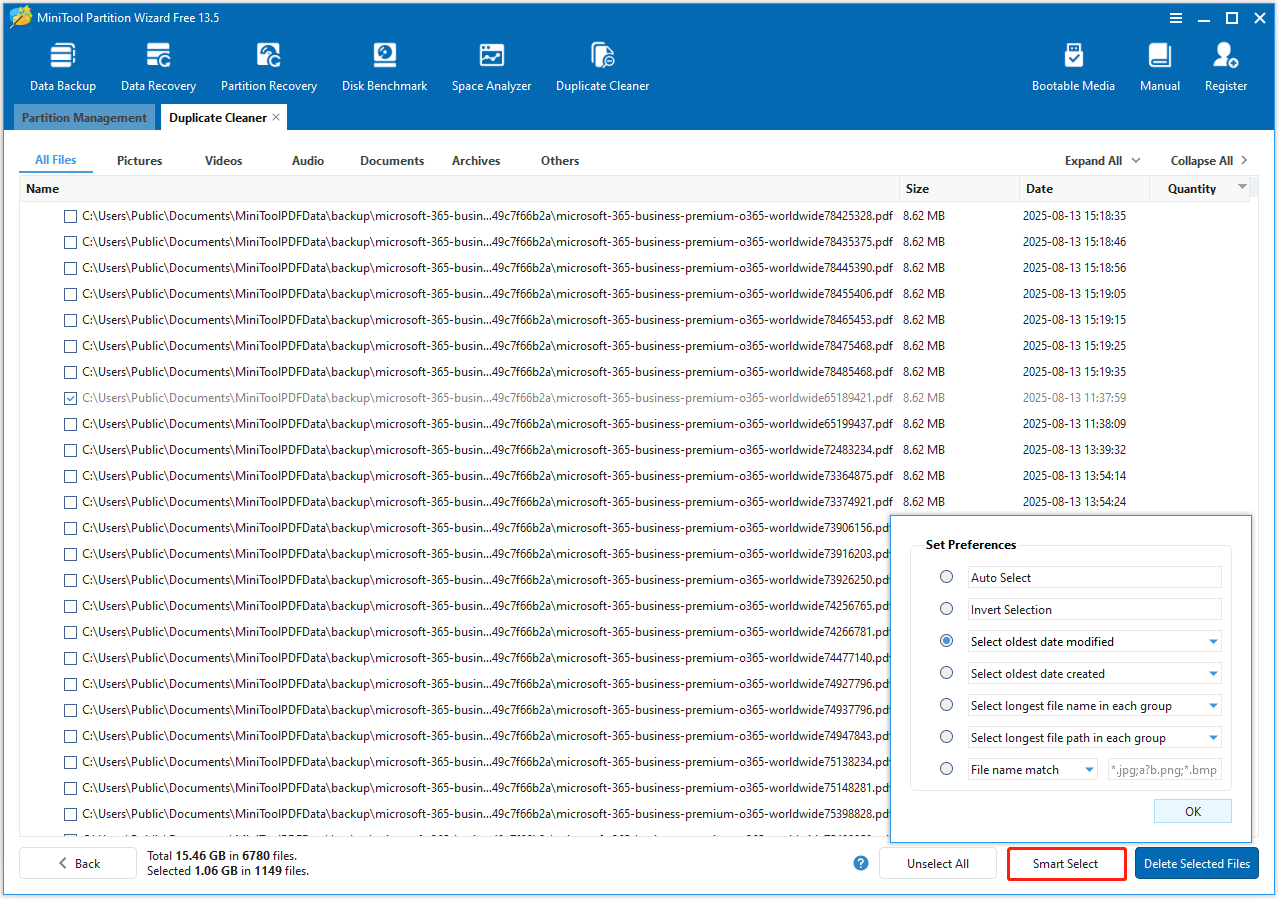This screenshot has width=1279, height=900.
Task: Open the Space Analyzer
Action: tap(491, 65)
